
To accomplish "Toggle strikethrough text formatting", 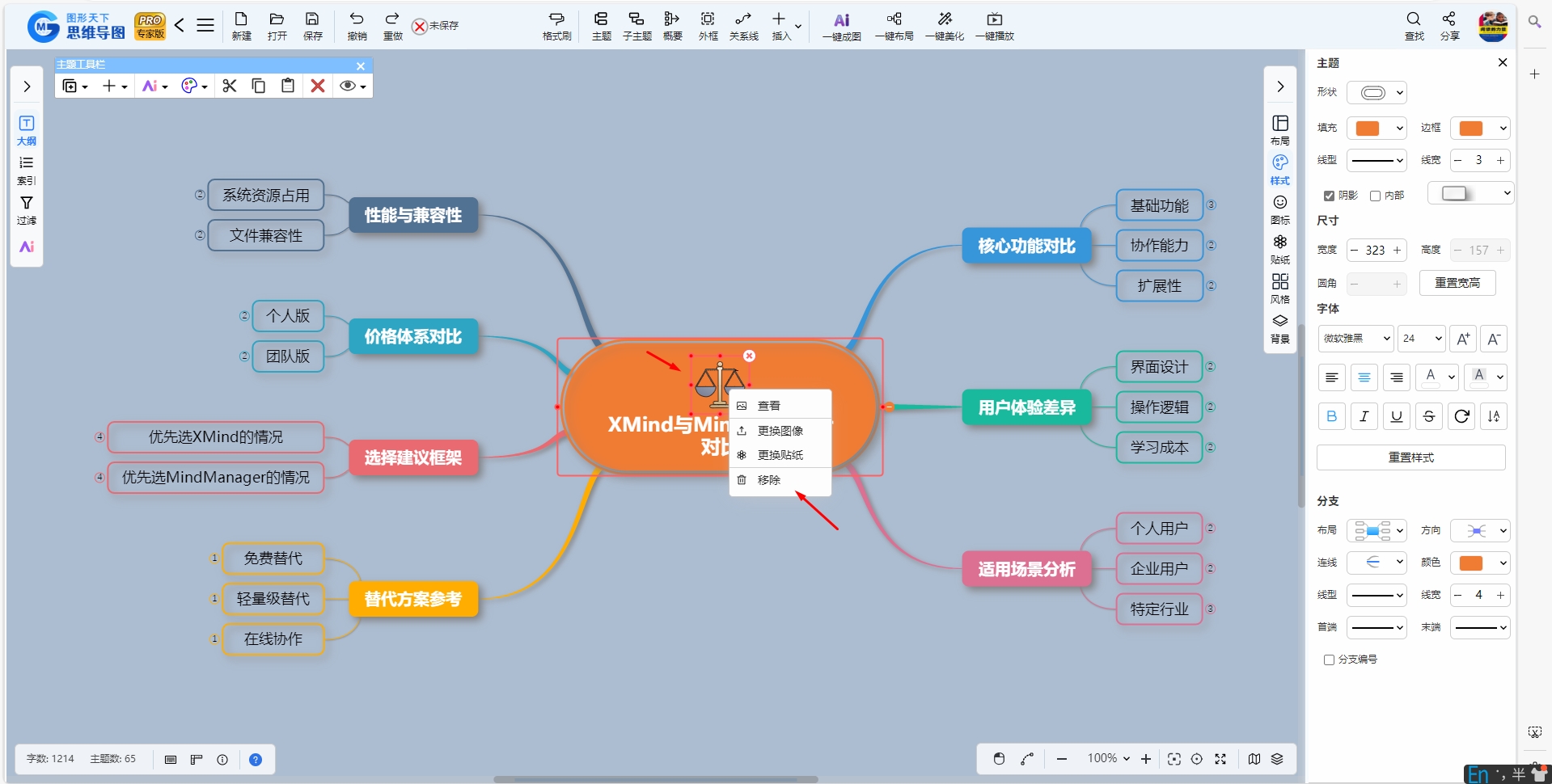I will point(1429,416).
